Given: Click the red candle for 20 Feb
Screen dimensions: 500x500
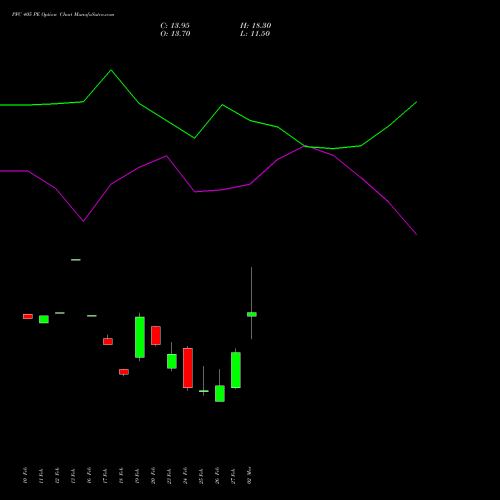Looking at the screenshot, I should pos(156,335).
